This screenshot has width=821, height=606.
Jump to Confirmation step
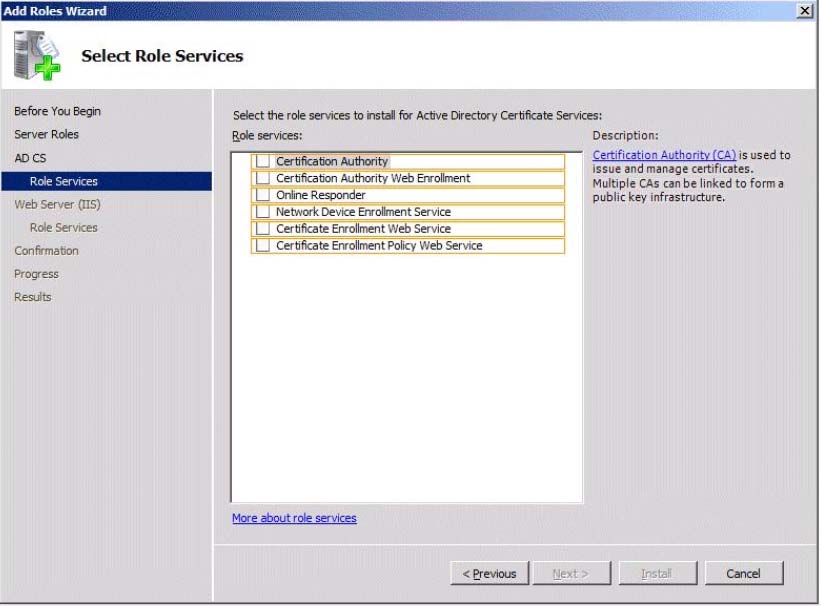[x=47, y=250]
